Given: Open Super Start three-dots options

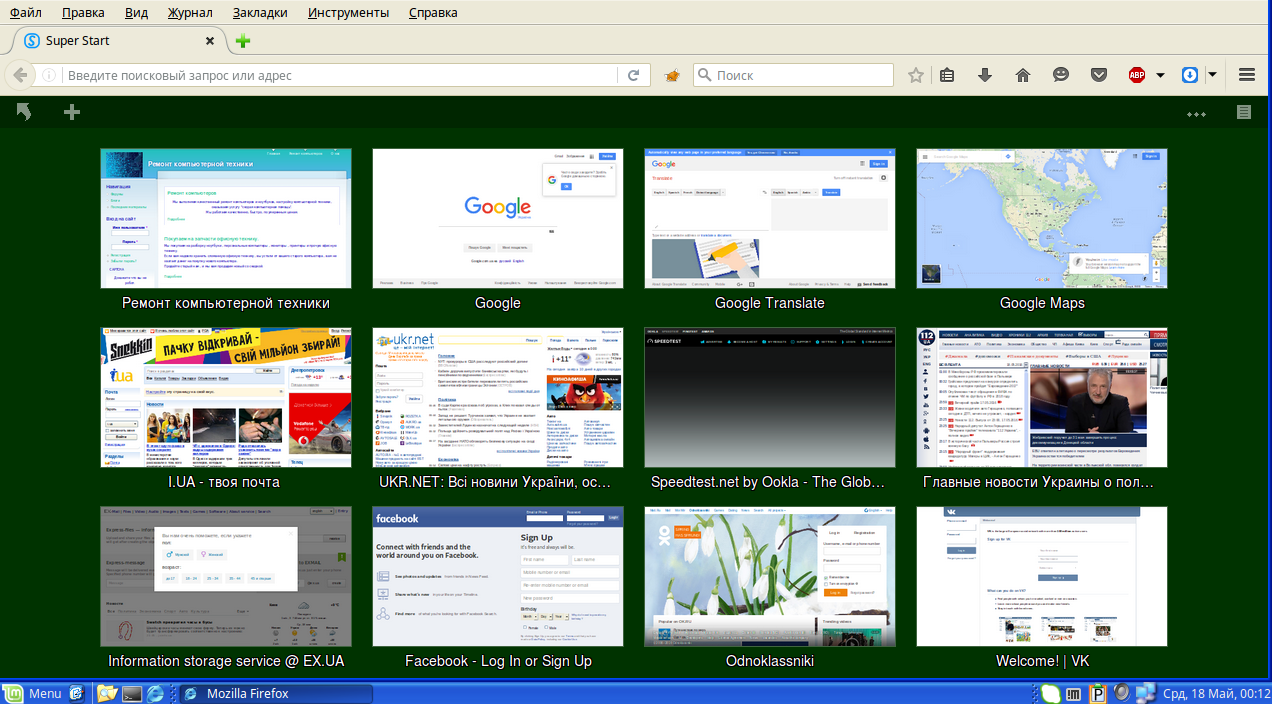Looking at the screenshot, I should click(x=1196, y=113).
